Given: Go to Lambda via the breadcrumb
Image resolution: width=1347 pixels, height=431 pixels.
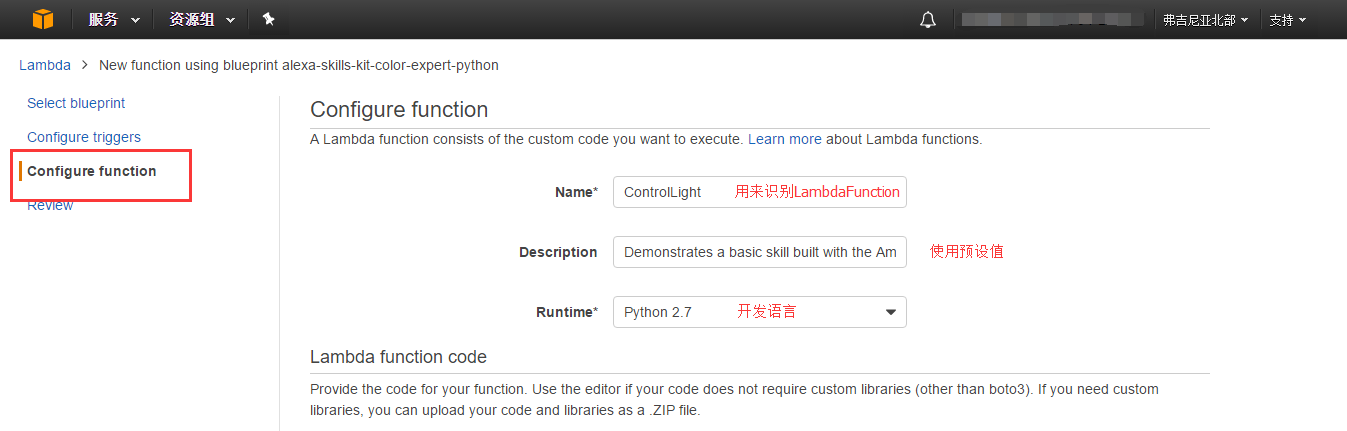Looking at the screenshot, I should pos(45,65).
